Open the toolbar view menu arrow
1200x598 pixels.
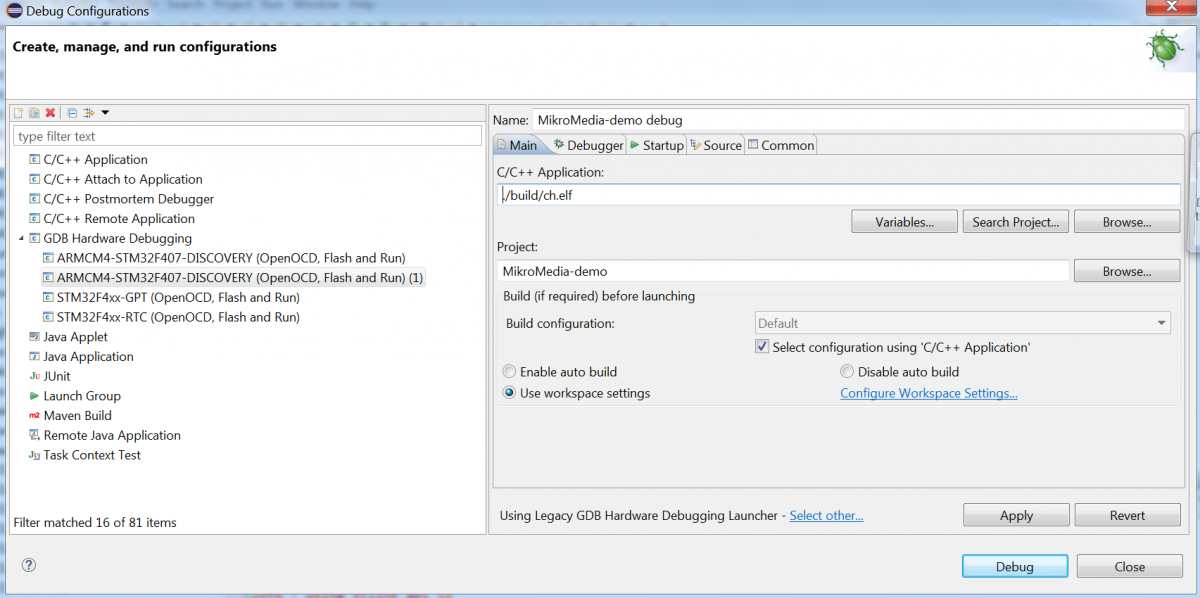pyautogui.click(x=105, y=112)
